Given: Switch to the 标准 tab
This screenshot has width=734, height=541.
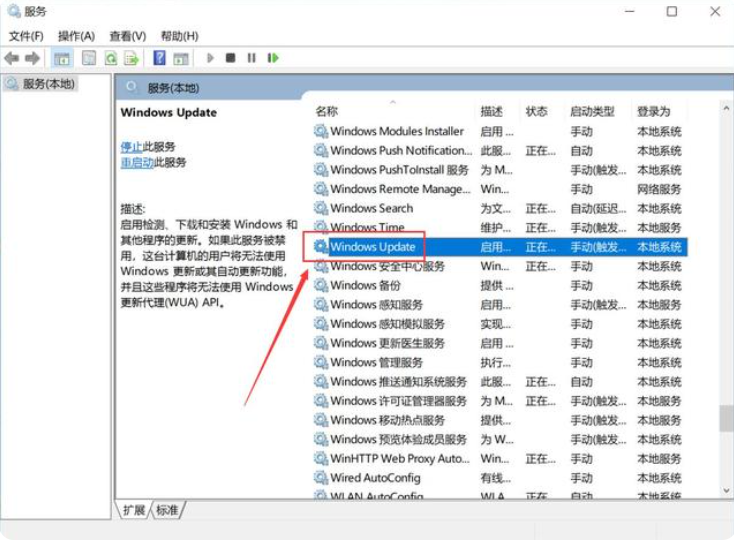Looking at the screenshot, I should (167, 510).
